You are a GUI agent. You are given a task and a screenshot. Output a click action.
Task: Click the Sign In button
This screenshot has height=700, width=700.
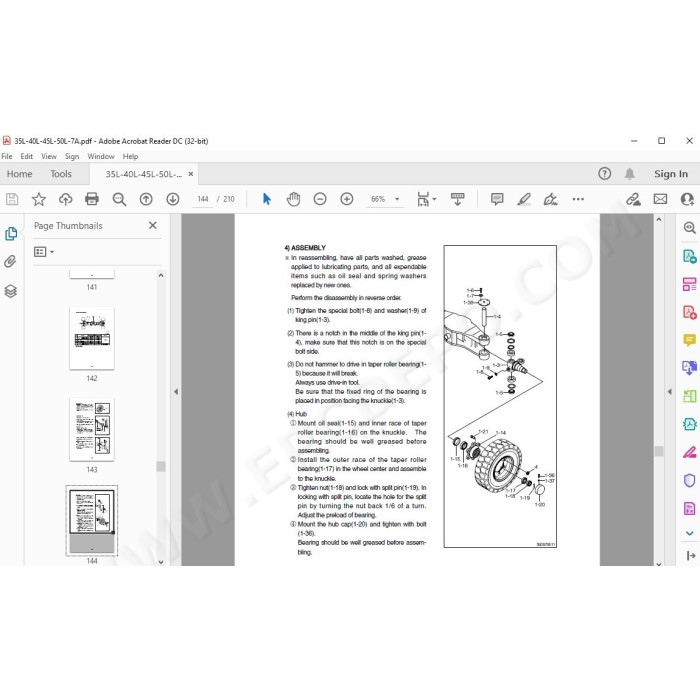coord(671,174)
